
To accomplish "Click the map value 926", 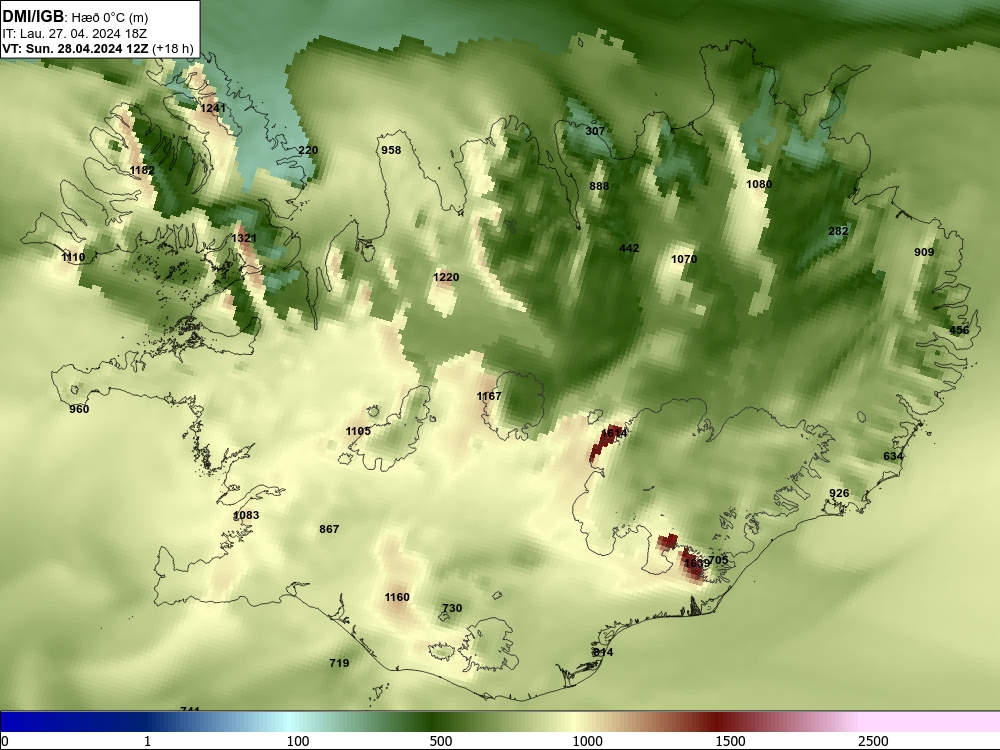I will click(839, 493).
